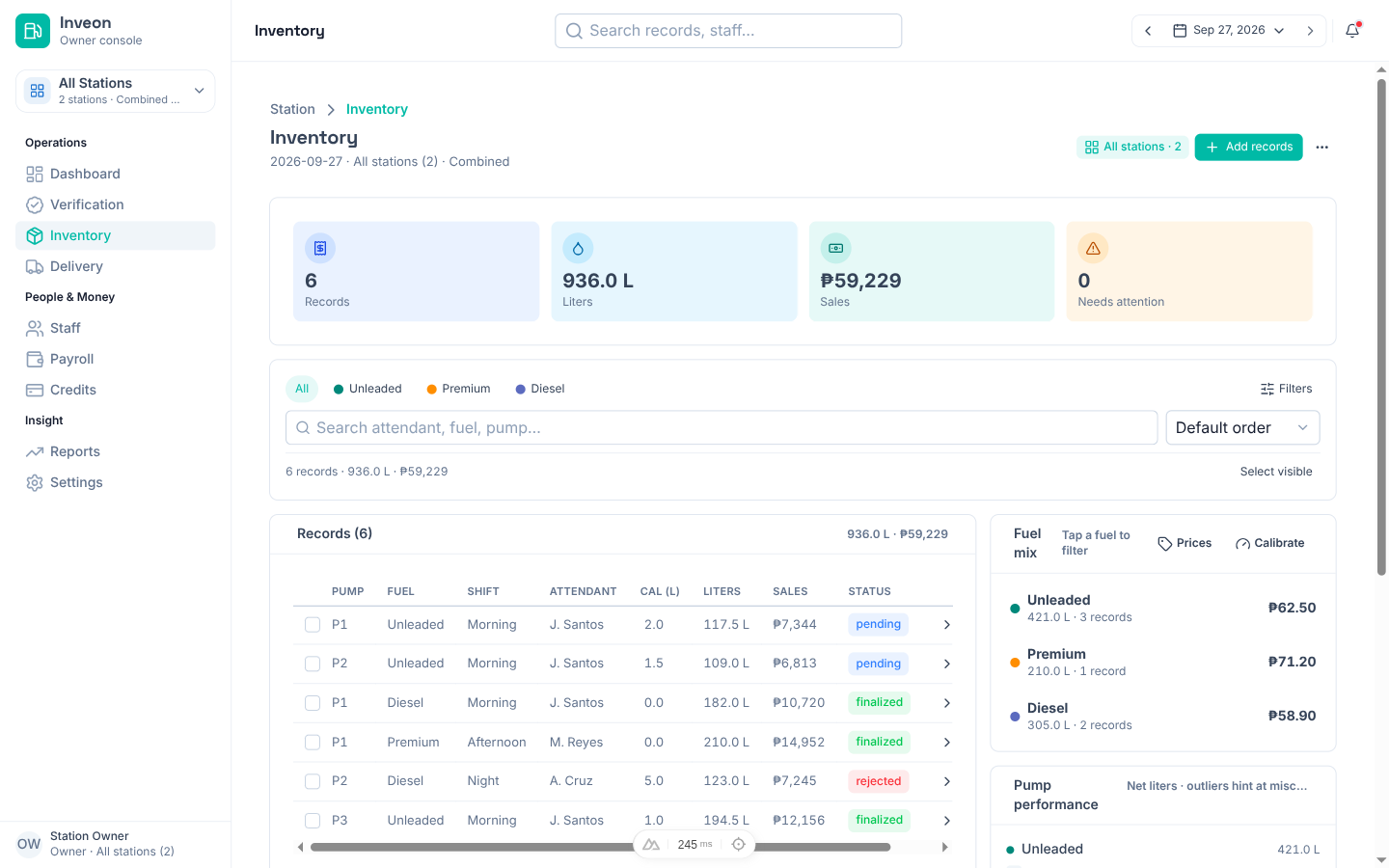
Task: Check the box for P3 Unleaded ₱12,156 row
Action: point(313,821)
